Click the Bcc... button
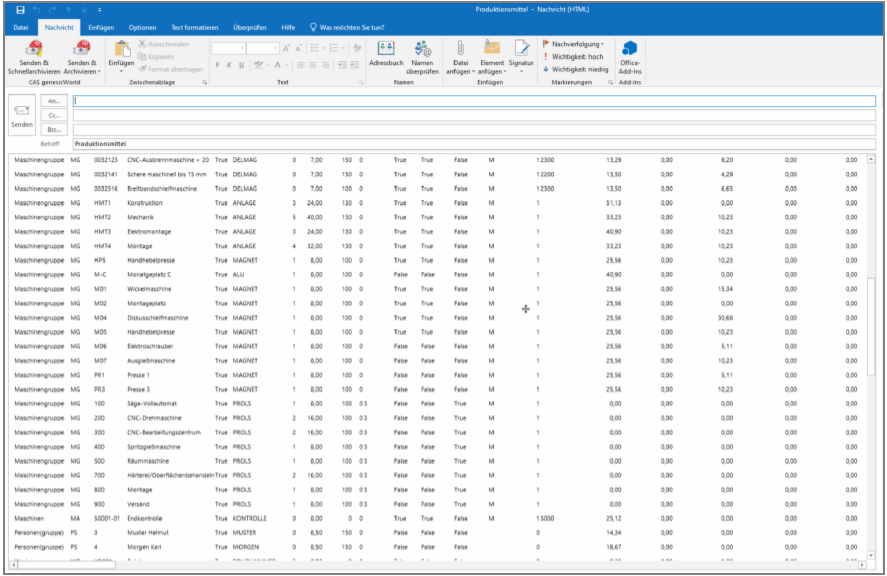The width and height of the screenshot is (887, 576). [55, 130]
